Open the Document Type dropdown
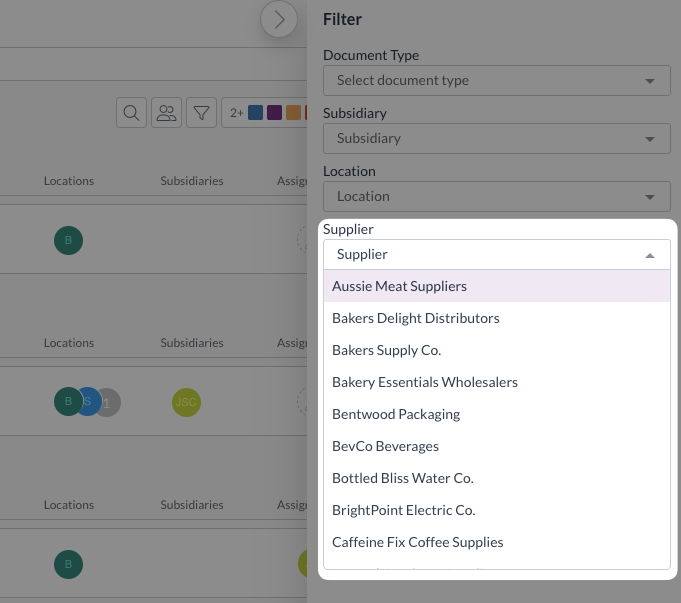 pyautogui.click(x=496, y=80)
